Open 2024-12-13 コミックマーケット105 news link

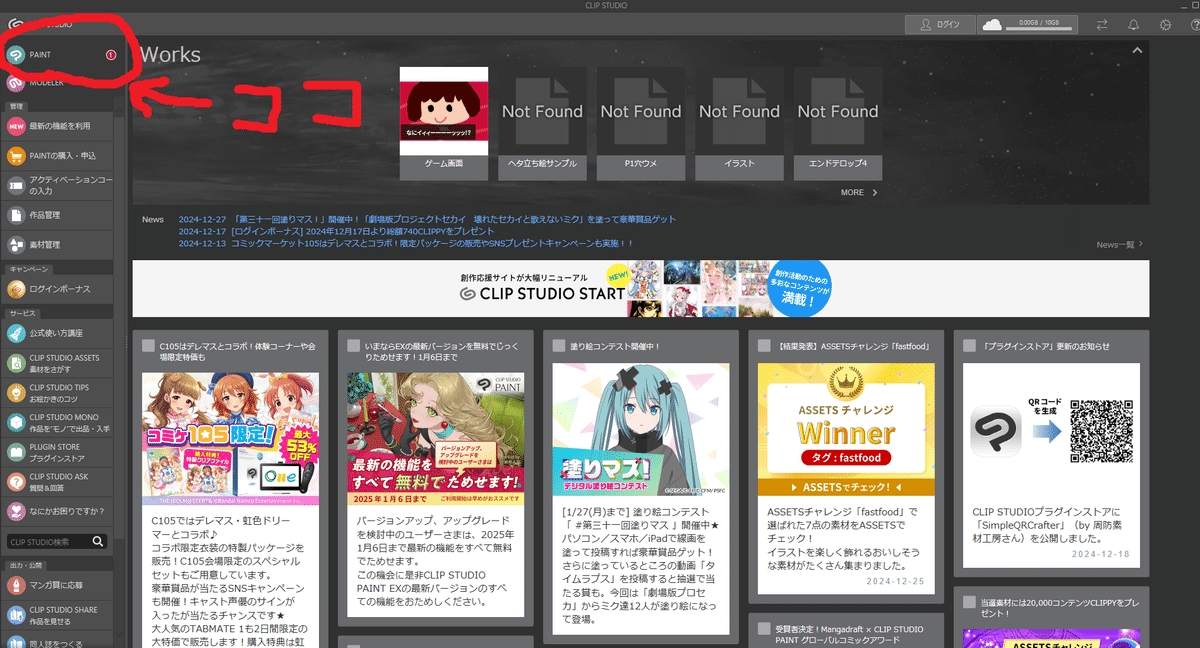click(x=406, y=243)
